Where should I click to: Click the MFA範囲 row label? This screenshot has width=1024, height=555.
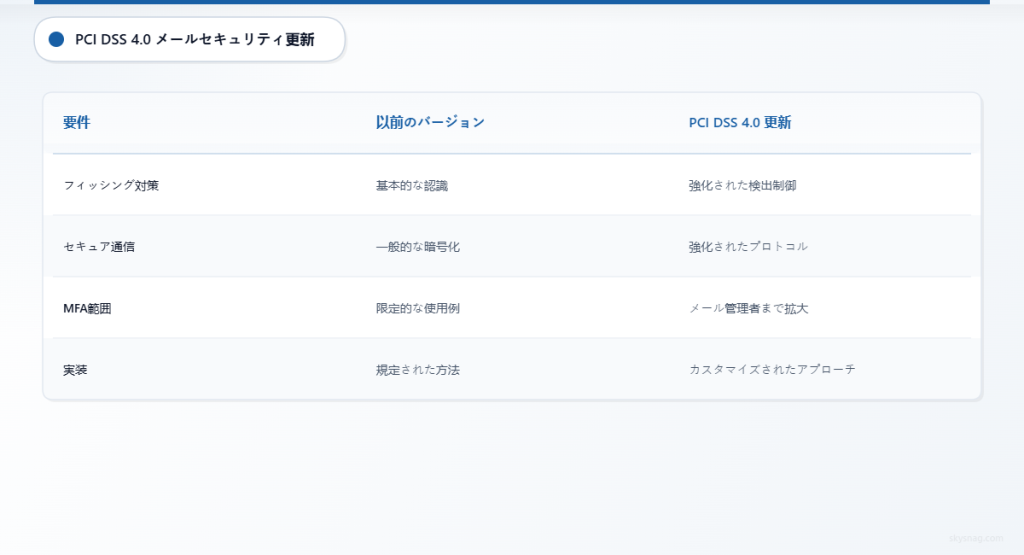(x=87, y=308)
